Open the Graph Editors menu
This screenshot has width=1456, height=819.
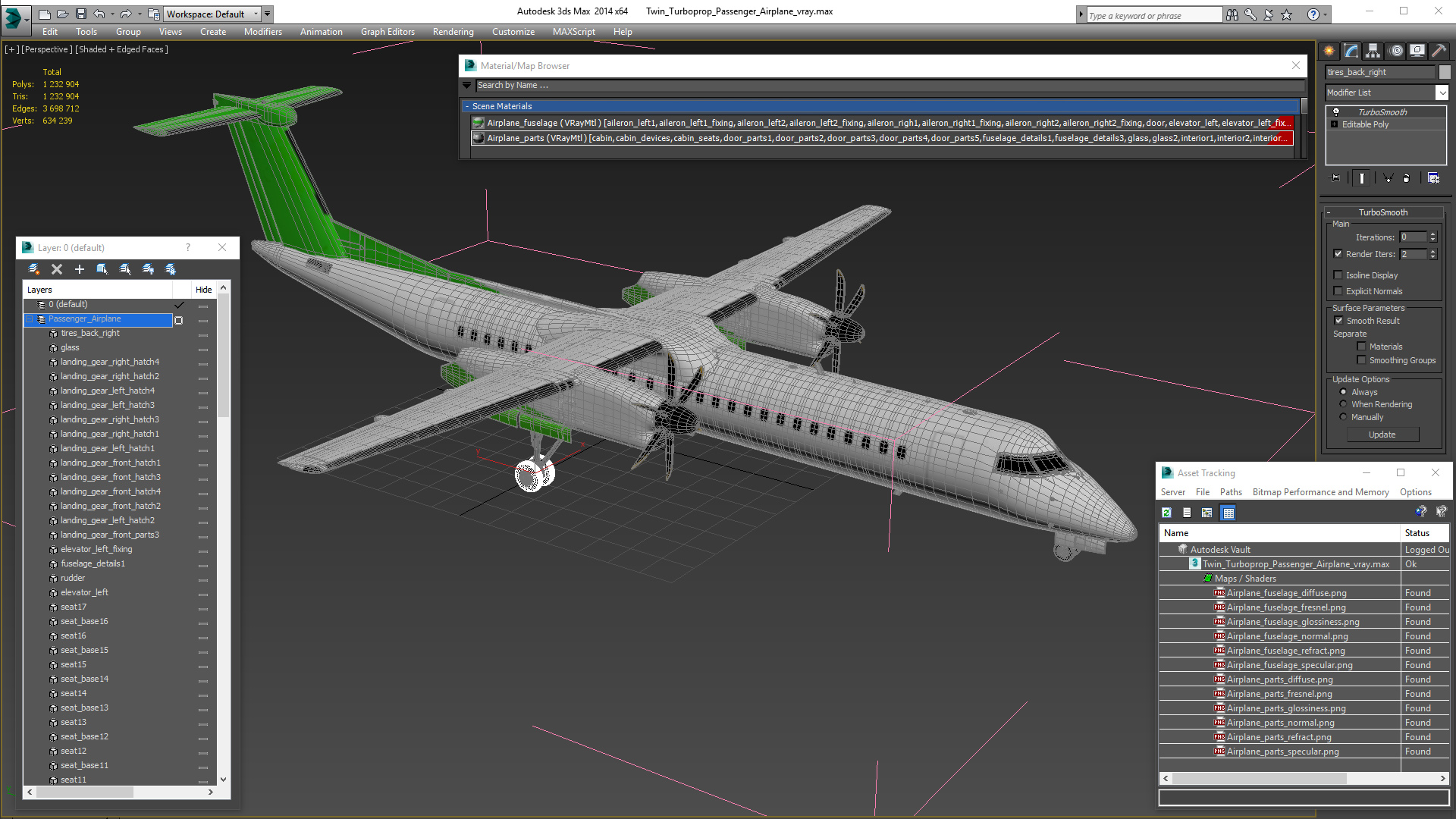pyautogui.click(x=388, y=32)
